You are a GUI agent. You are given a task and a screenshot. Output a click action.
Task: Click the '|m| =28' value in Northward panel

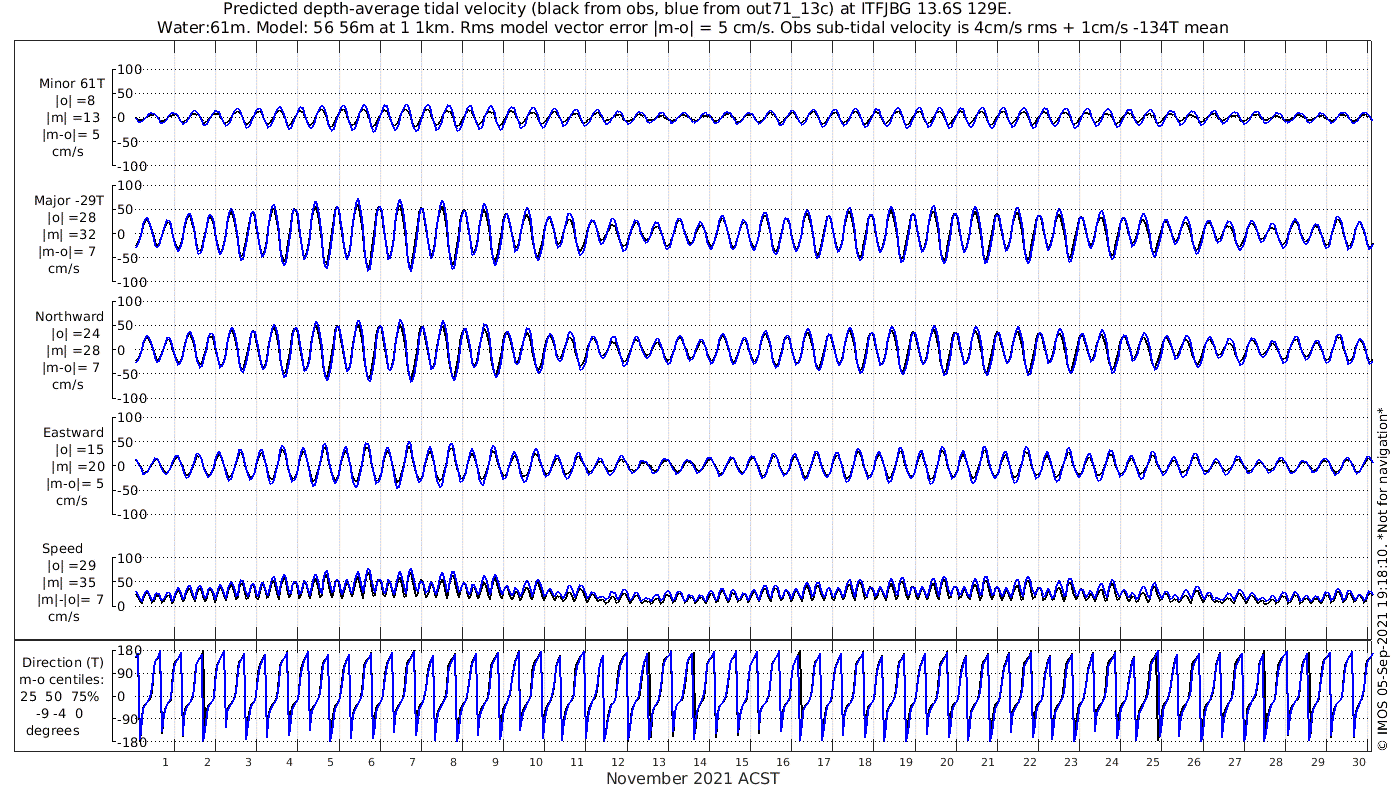[75, 351]
